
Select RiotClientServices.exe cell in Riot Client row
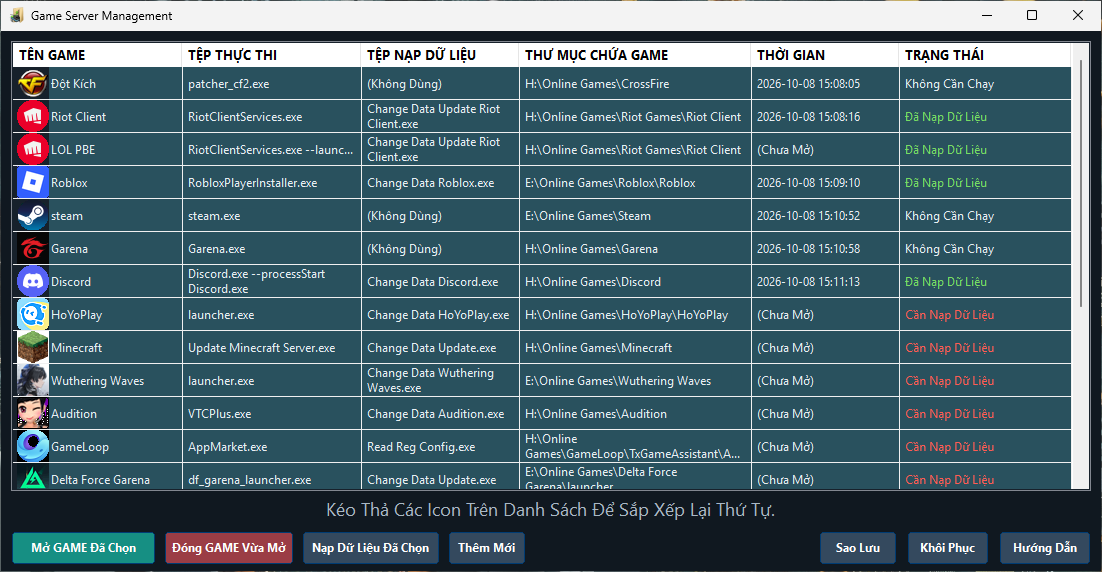pos(271,117)
